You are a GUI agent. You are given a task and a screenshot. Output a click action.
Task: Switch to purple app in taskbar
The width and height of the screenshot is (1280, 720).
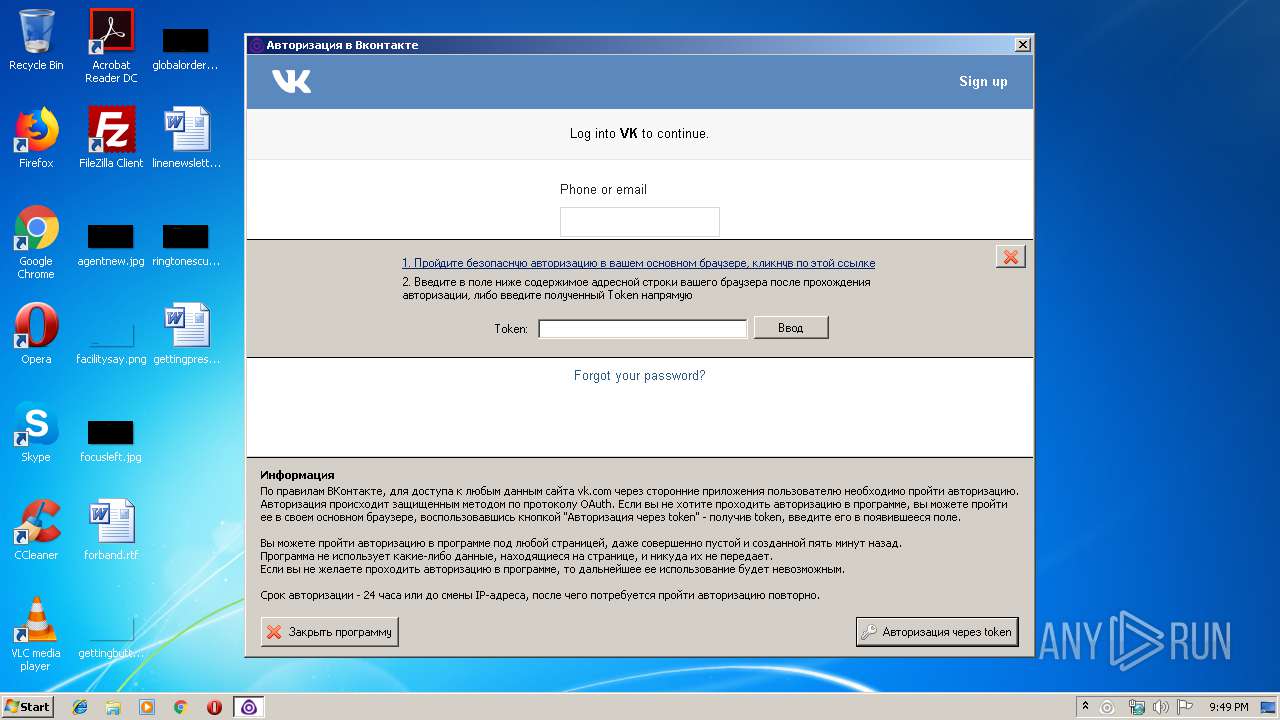point(249,707)
